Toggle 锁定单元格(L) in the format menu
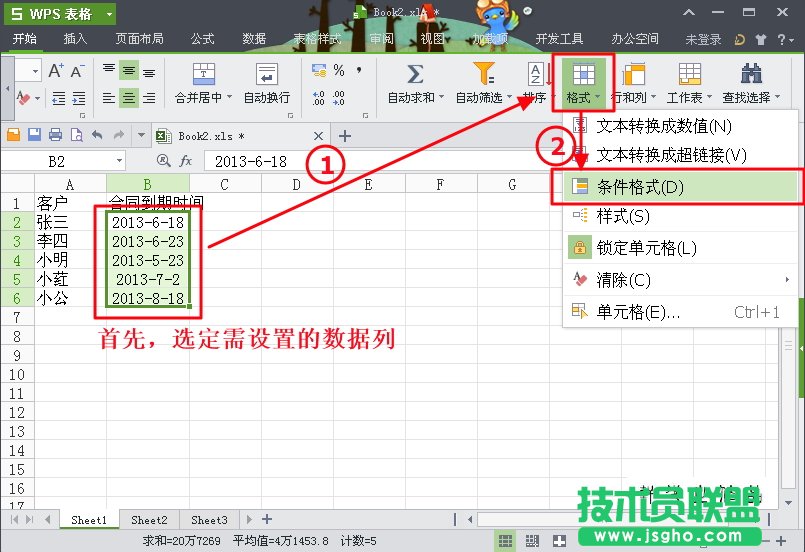805x552 pixels. click(680, 248)
